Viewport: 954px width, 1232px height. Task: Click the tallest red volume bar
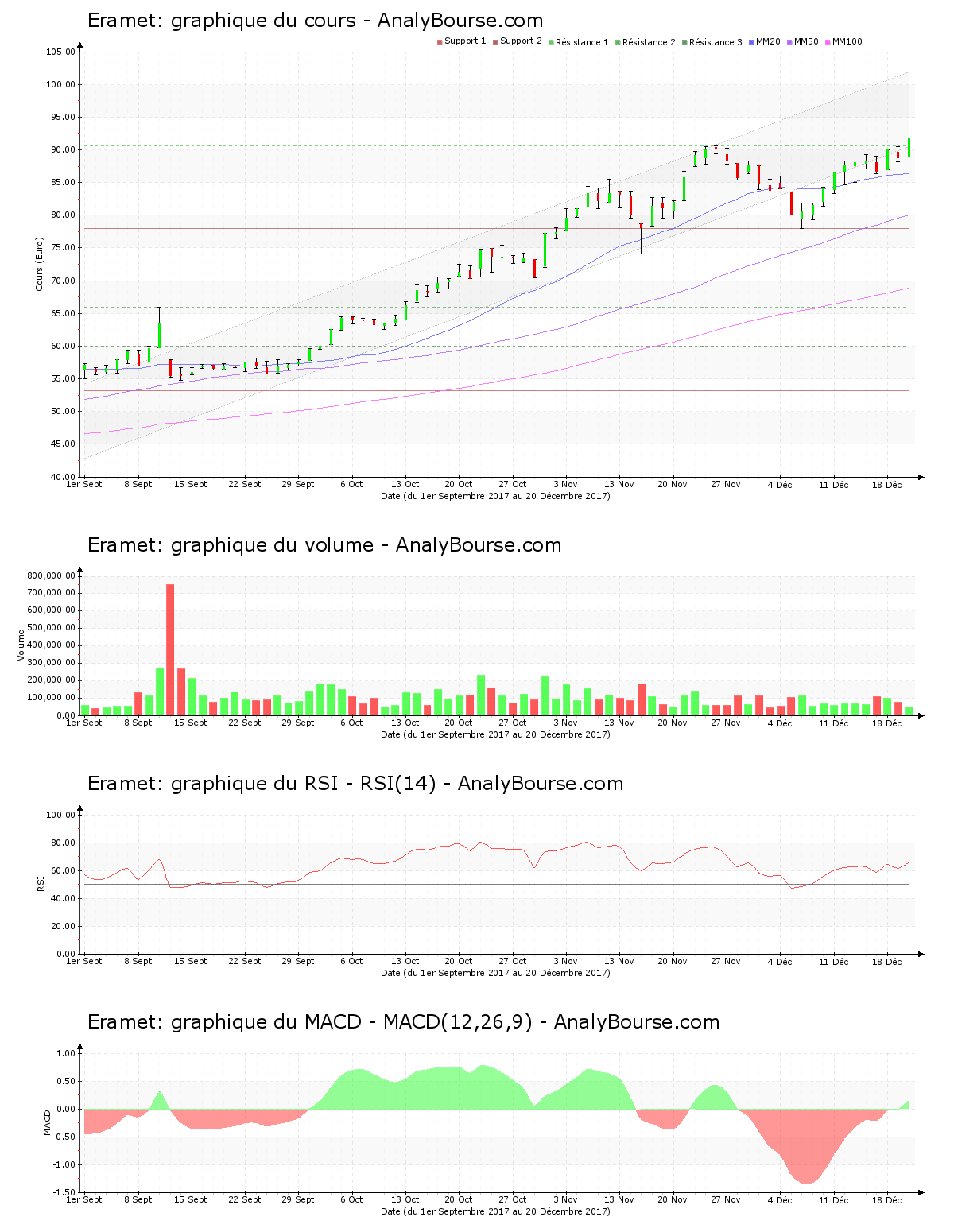tap(170, 649)
